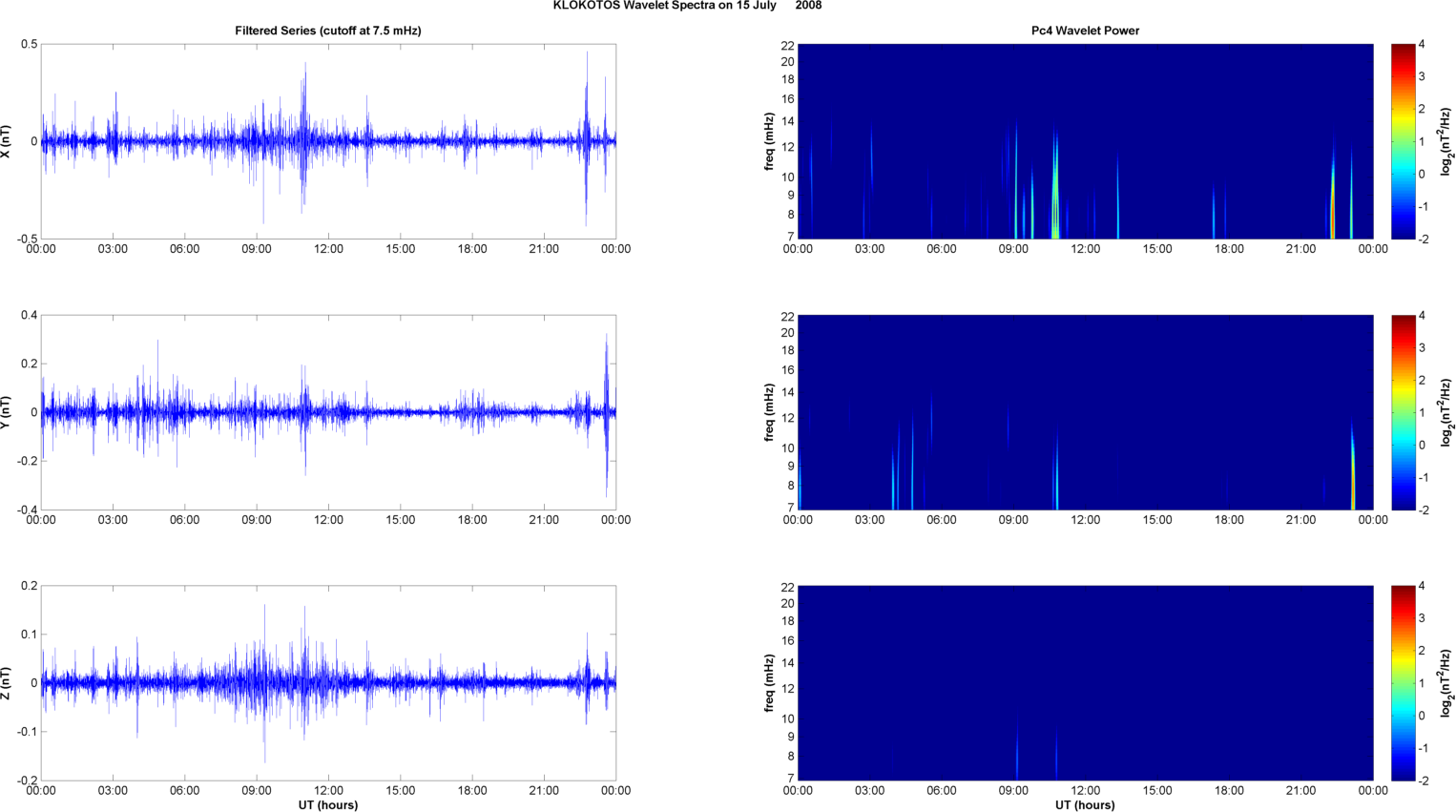
Task: Click the 0.4 tick on the Y plot axis
Action: pyautogui.click(x=29, y=316)
